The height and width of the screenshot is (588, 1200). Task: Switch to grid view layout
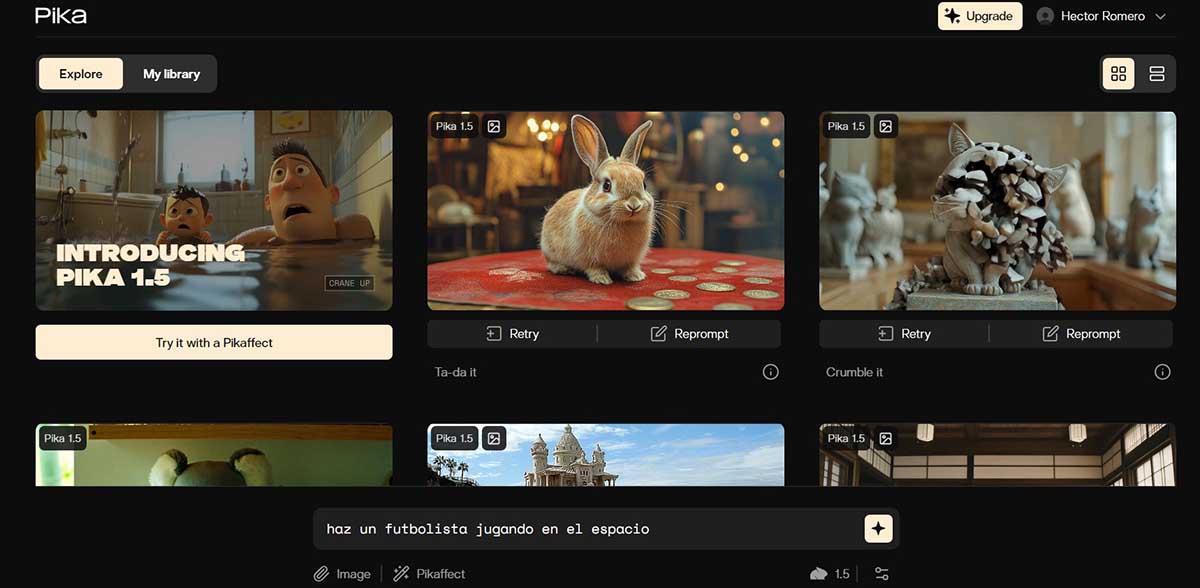[1118, 74]
